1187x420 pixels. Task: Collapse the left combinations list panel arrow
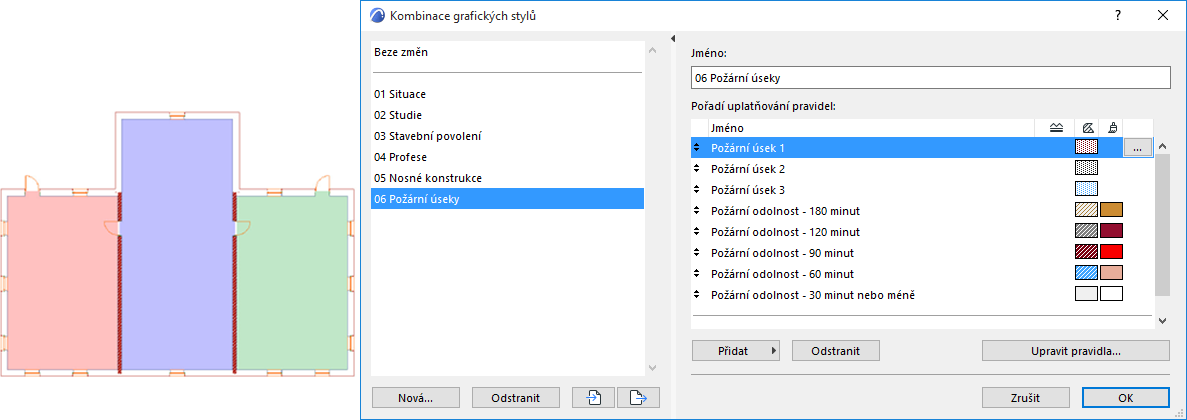tap(673, 39)
